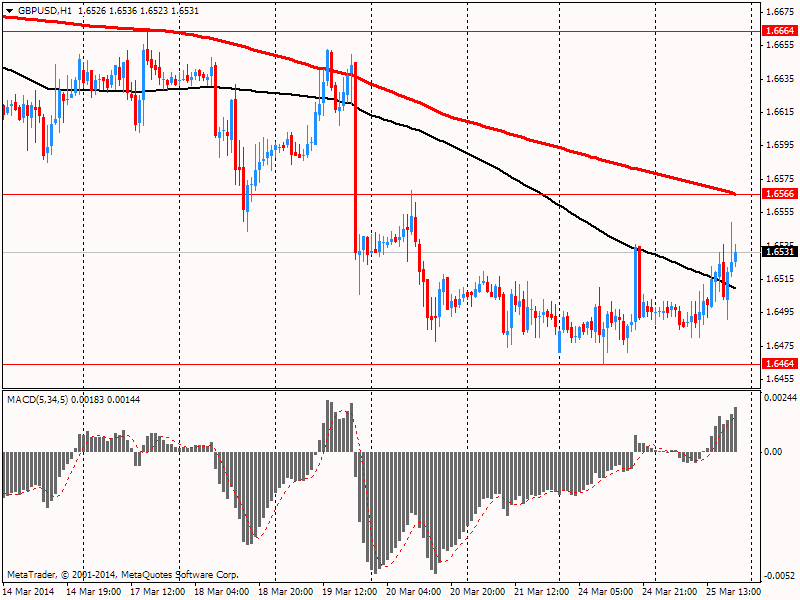The image size is (800, 600).
Task: Click the MACD zero level 0.00 label
Action: coord(773,452)
